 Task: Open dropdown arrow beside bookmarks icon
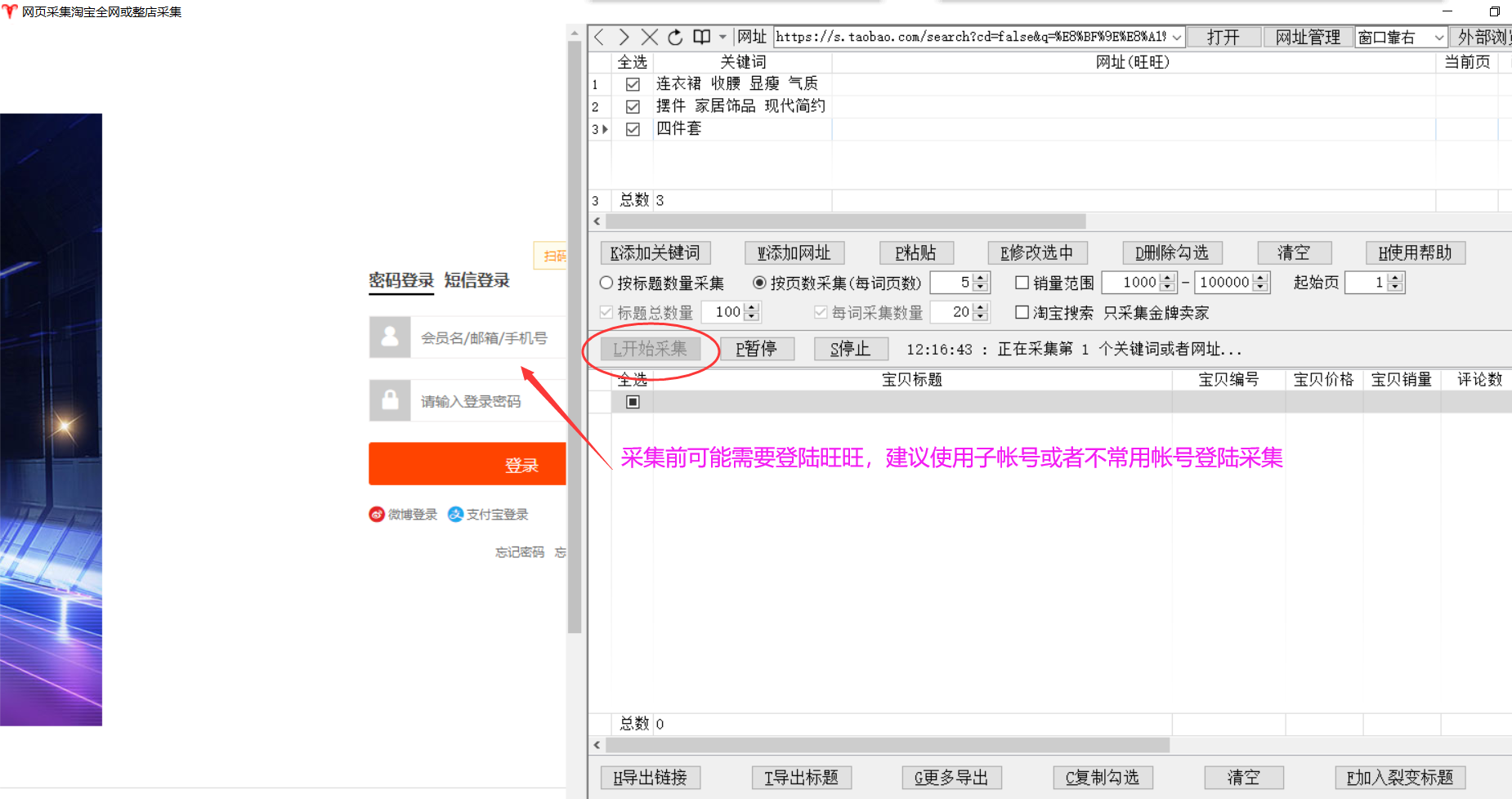click(722, 37)
